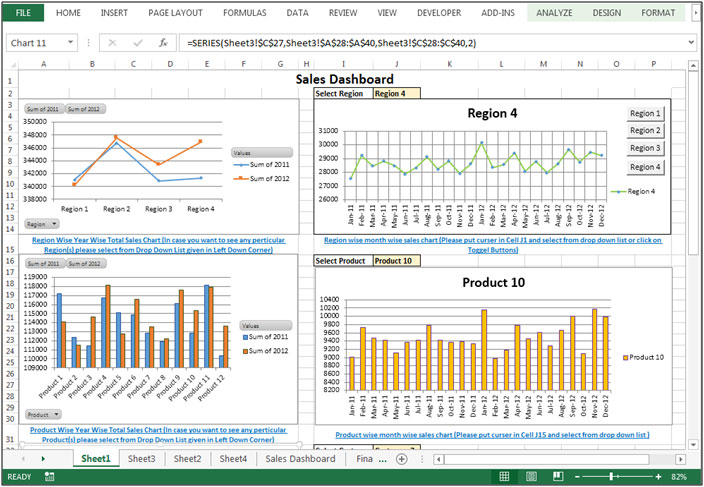
Task: Open the PAGE LAYOUT tab
Action: (176, 13)
